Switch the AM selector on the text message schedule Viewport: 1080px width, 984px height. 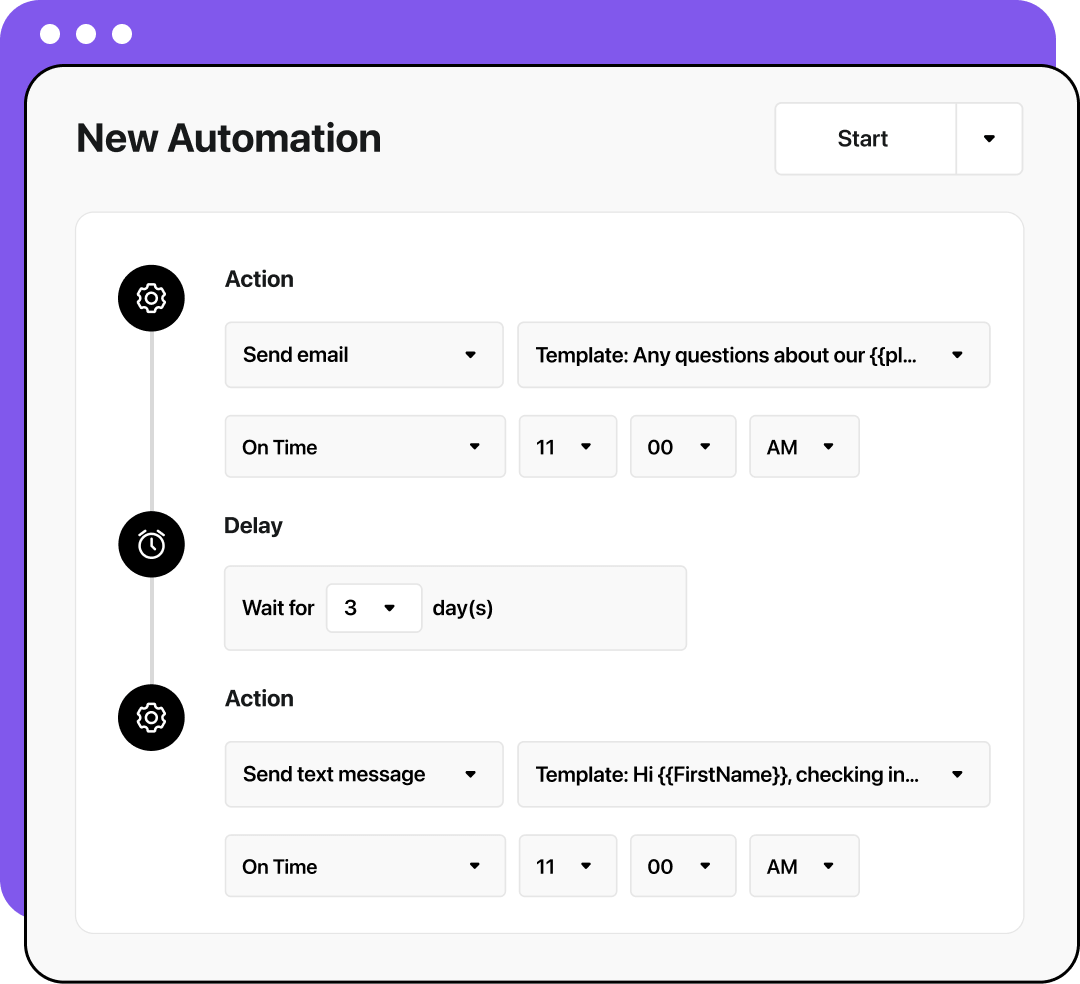click(x=803, y=865)
